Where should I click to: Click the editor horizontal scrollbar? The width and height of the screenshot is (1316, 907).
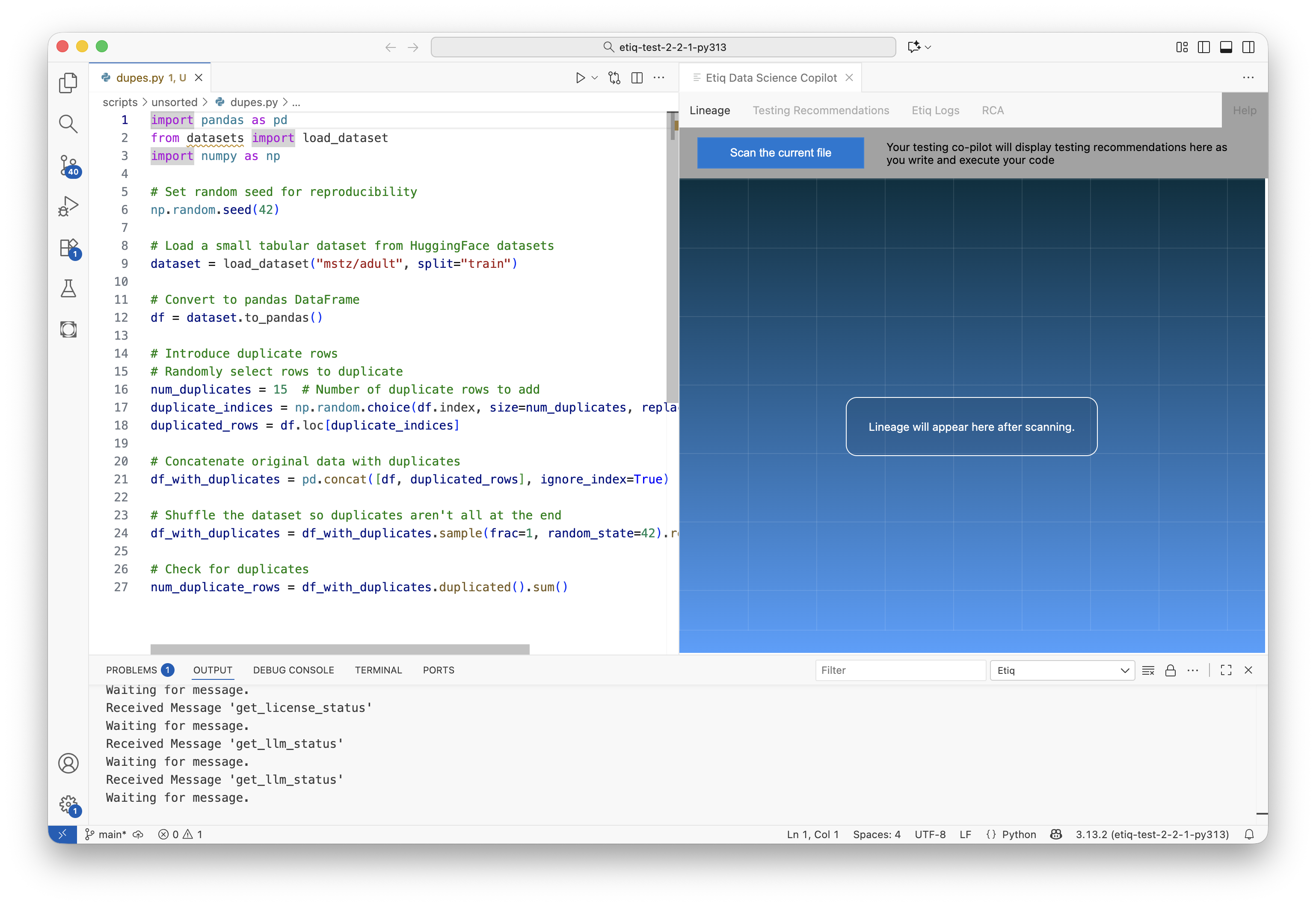pyautogui.click(x=340, y=649)
